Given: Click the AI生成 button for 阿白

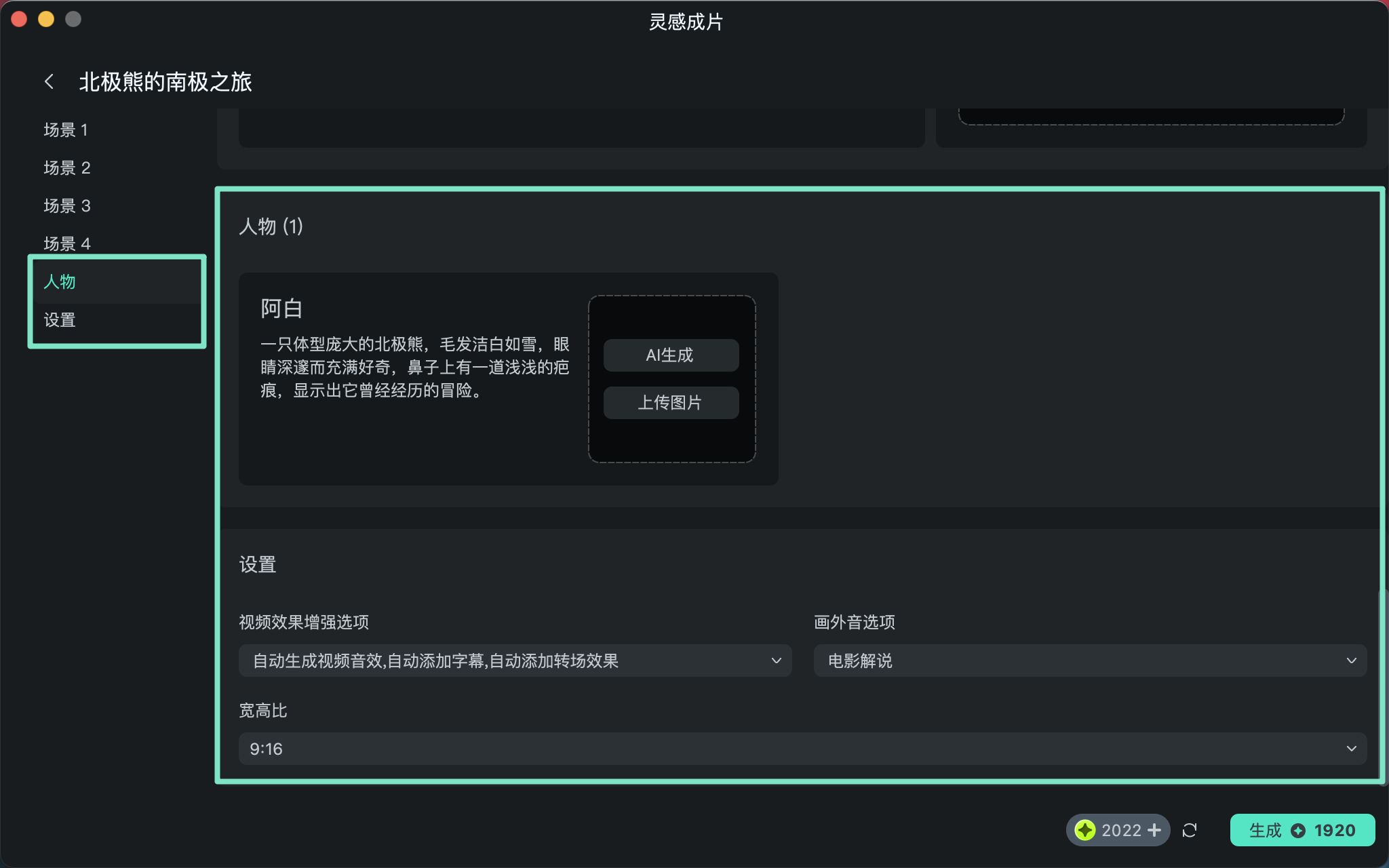Looking at the screenshot, I should point(671,355).
